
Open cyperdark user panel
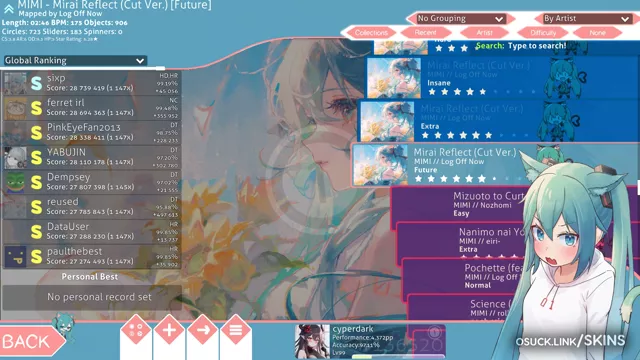(369, 341)
